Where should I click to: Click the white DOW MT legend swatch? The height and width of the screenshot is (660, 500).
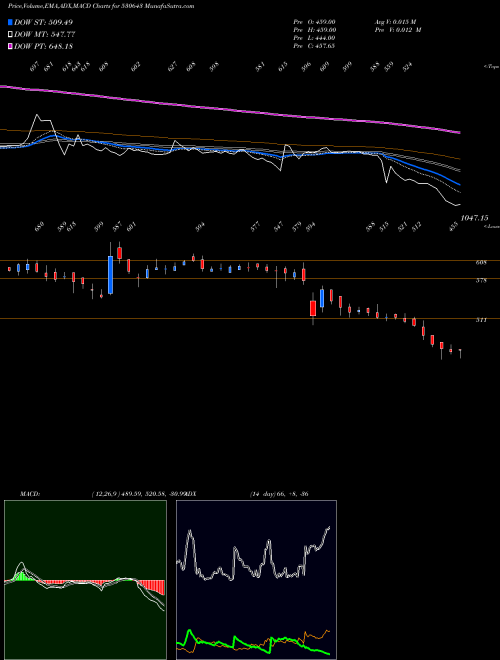click(x=11, y=34)
